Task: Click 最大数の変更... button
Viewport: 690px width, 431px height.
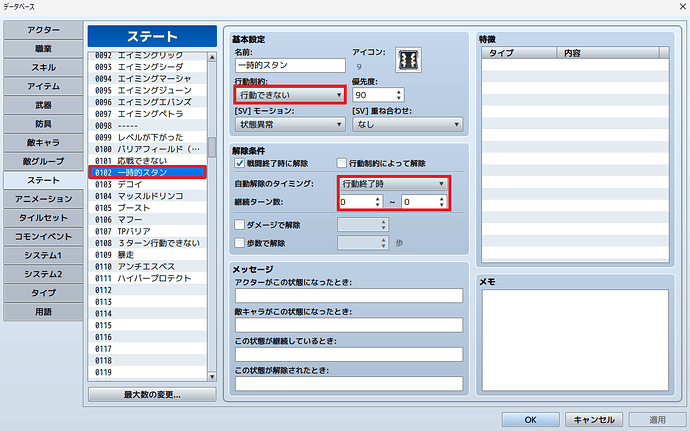Action: 152,394
